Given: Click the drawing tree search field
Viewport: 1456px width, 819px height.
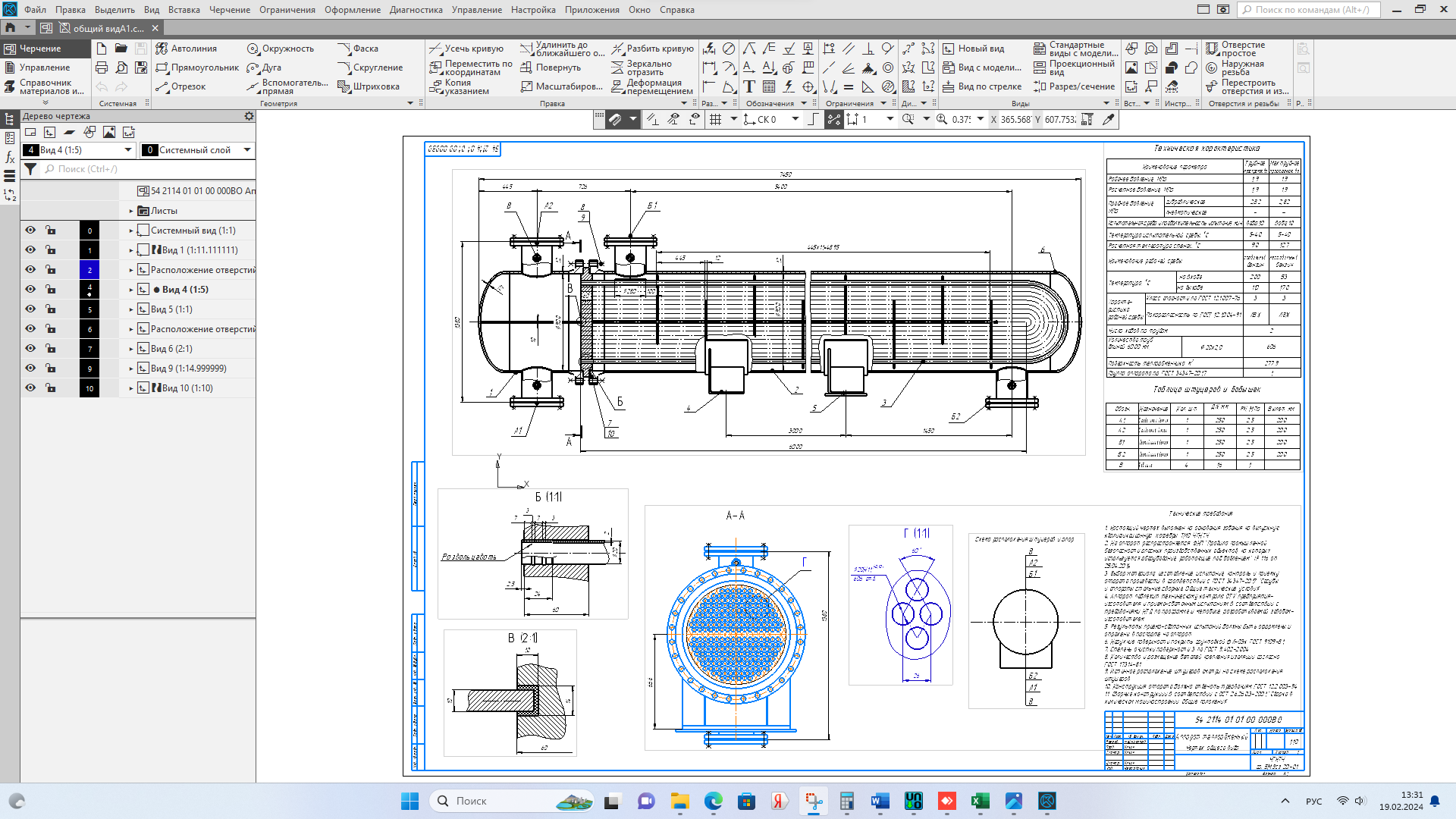Looking at the screenshot, I should click(x=148, y=169).
